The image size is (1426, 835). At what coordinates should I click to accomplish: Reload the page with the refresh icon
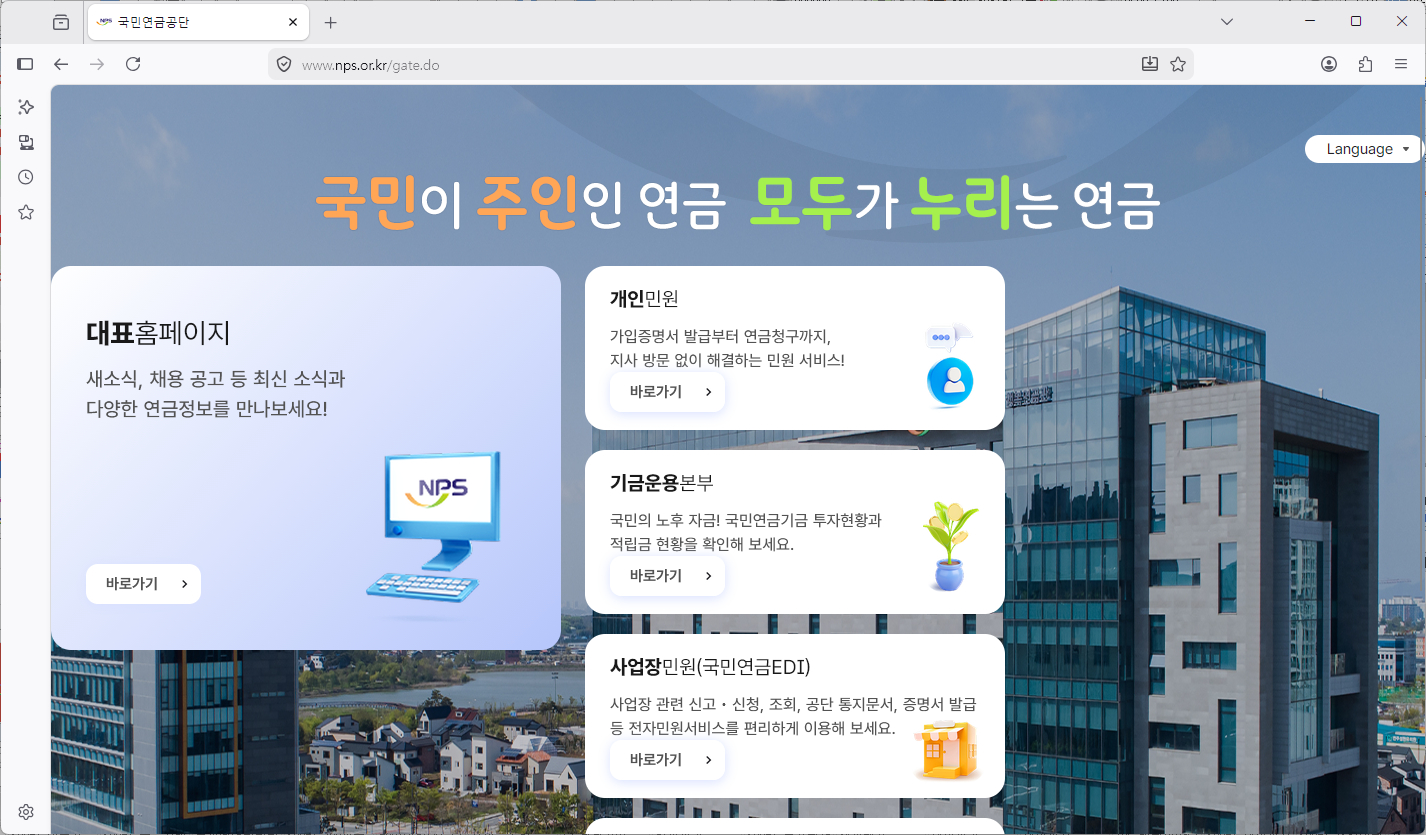coord(133,64)
